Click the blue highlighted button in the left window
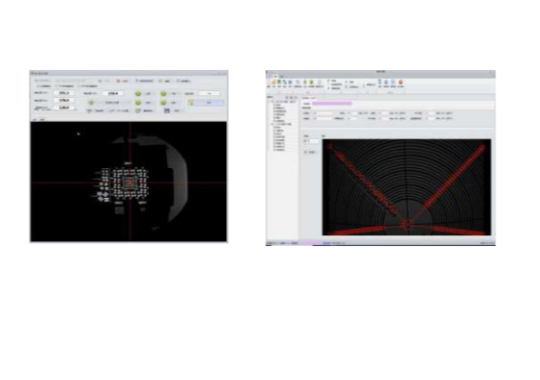This screenshot has height=380, width=540. pos(210,102)
